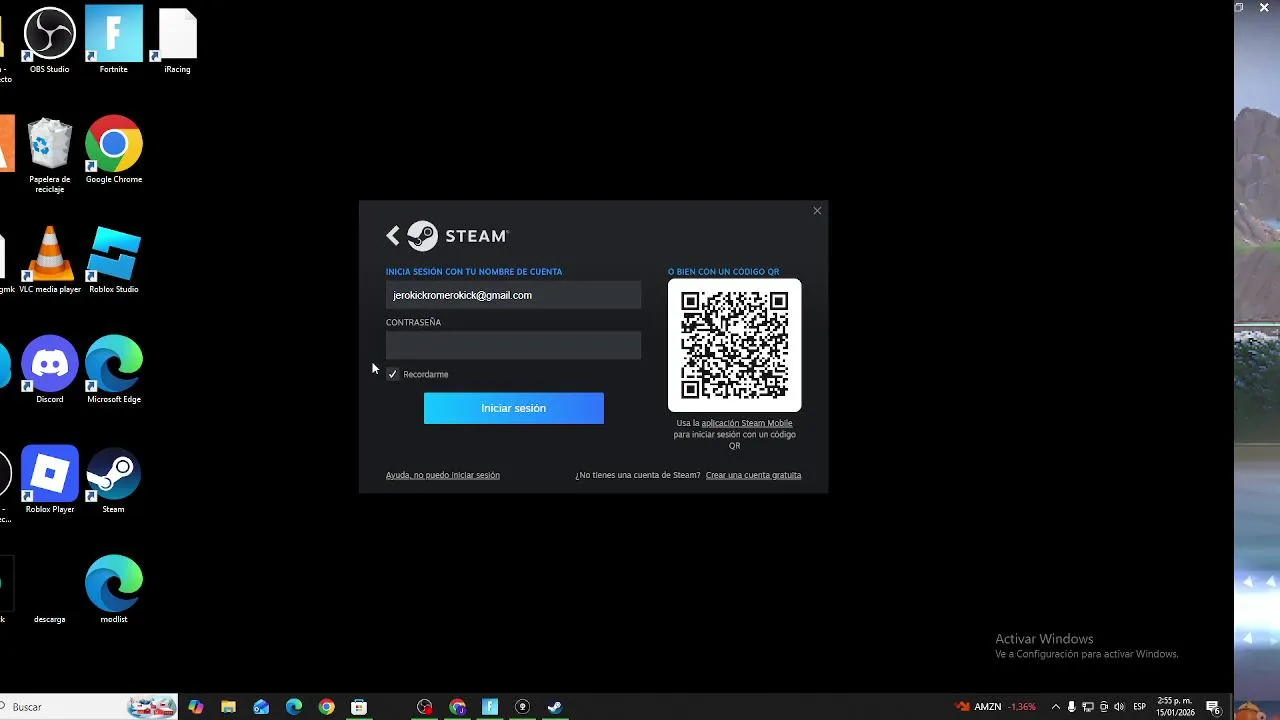Select Discord desktop shortcut
Screen dimensions: 1280x720
tap(49, 370)
